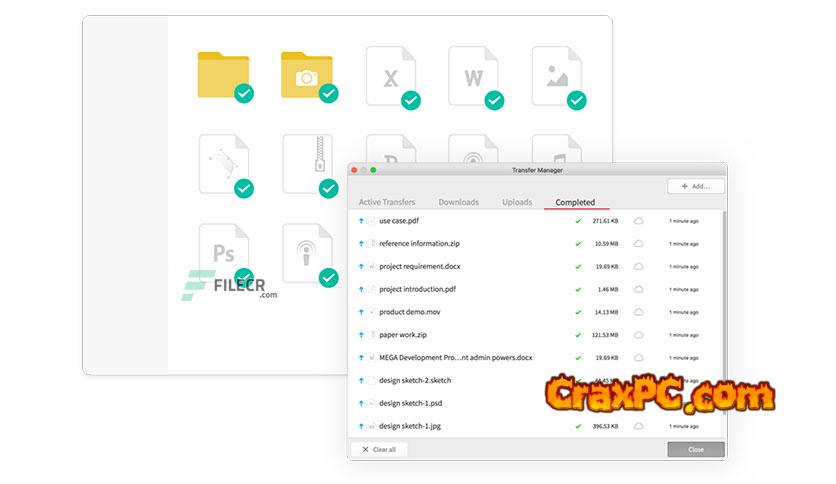
Task: Select the plain yellow folder icon
Action: click(x=223, y=75)
